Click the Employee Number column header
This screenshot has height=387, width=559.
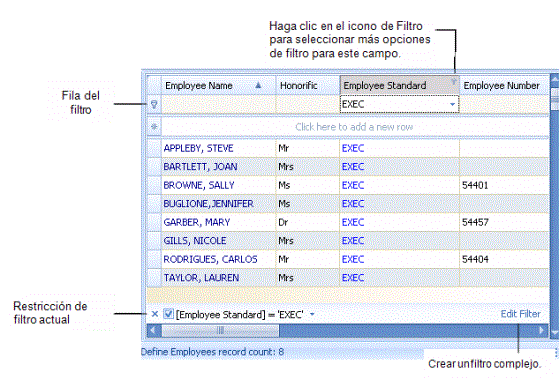click(x=504, y=86)
